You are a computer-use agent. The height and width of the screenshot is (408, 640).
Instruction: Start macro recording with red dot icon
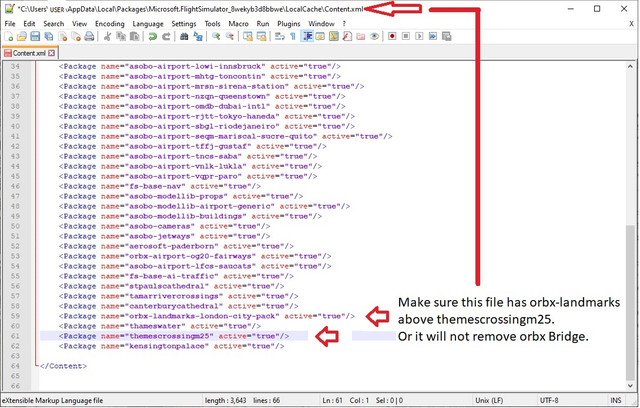392,37
